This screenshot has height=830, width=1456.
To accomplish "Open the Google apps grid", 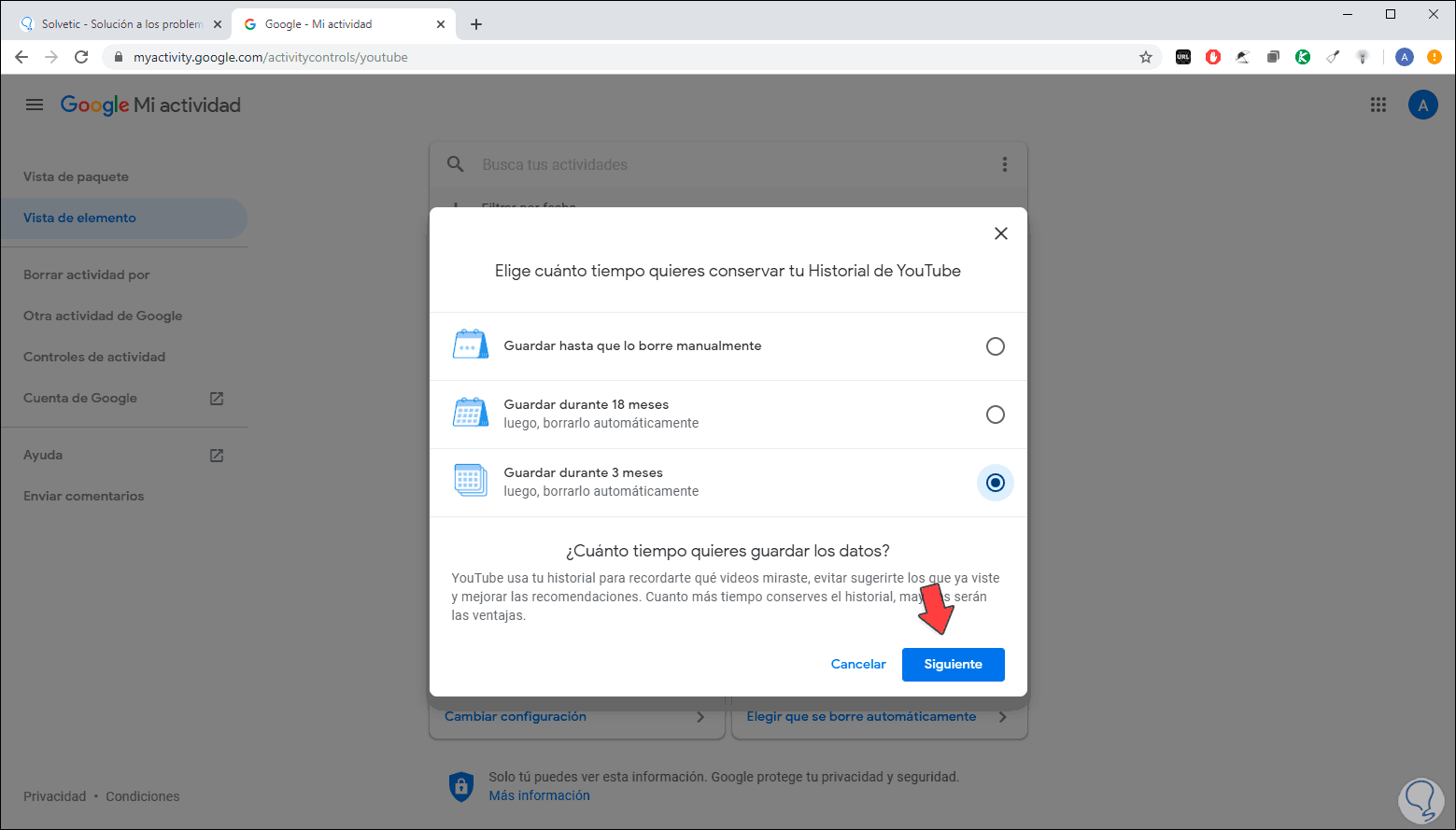I will coord(1378,105).
